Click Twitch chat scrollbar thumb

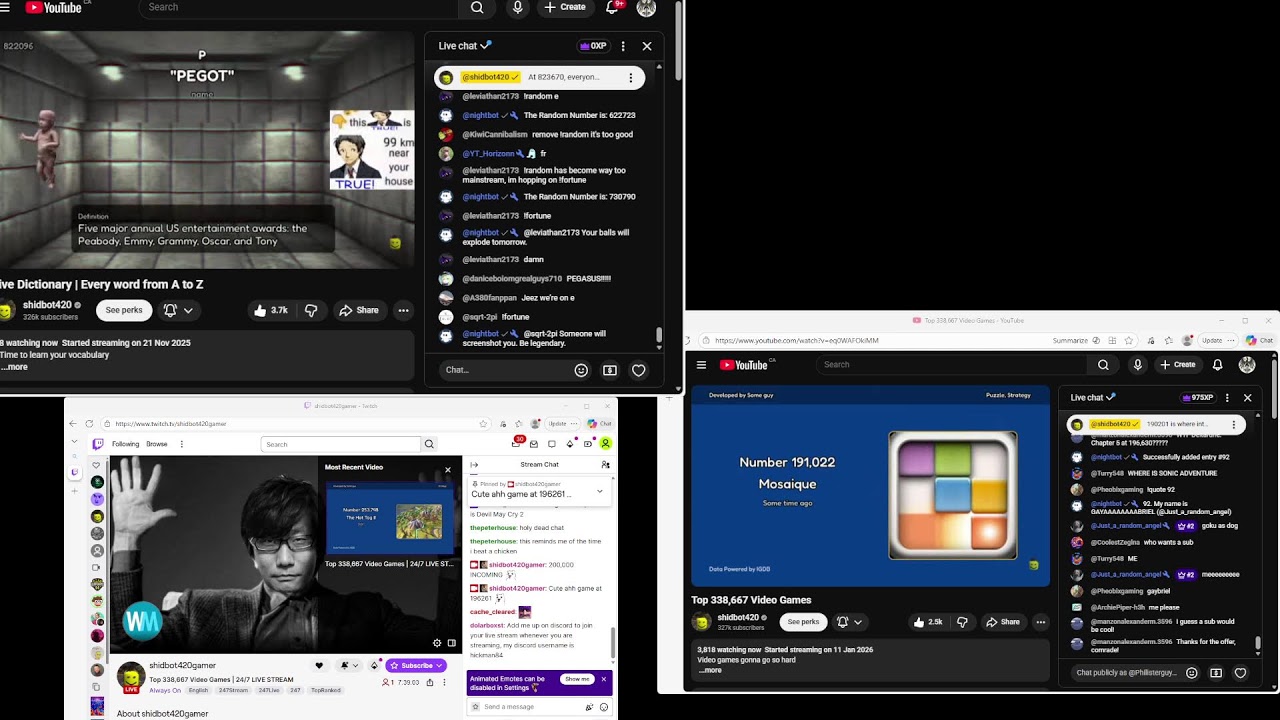coord(614,643)
